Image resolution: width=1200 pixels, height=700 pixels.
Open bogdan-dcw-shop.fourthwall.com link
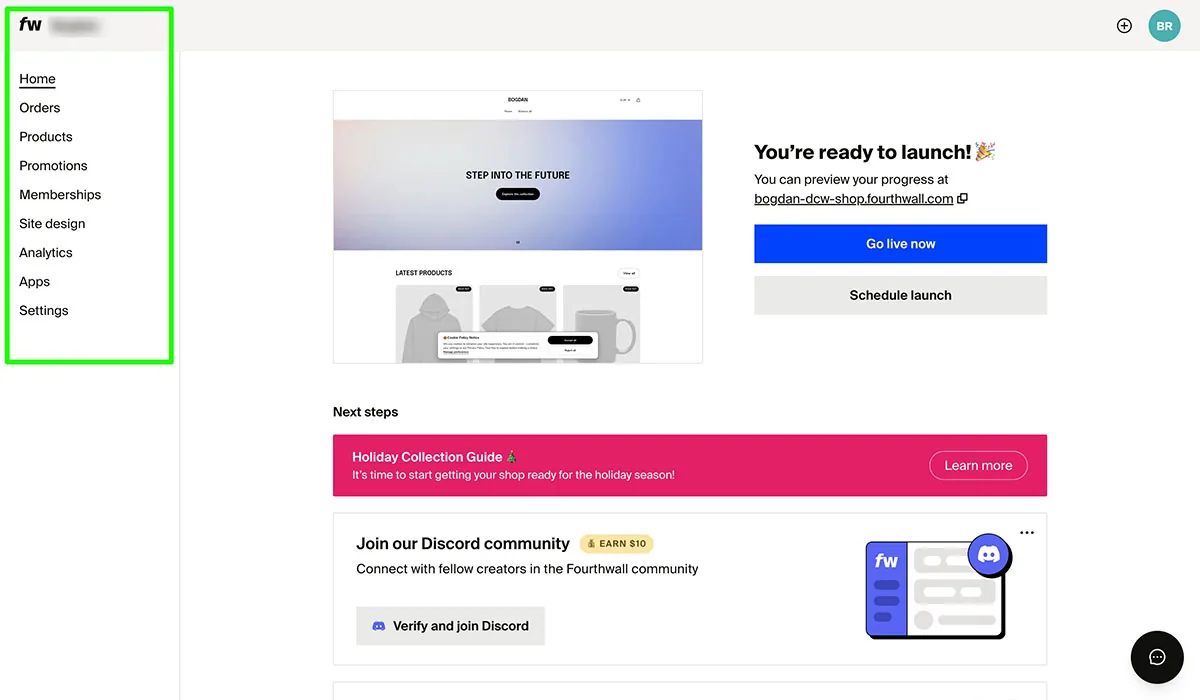tap(852, 198)
